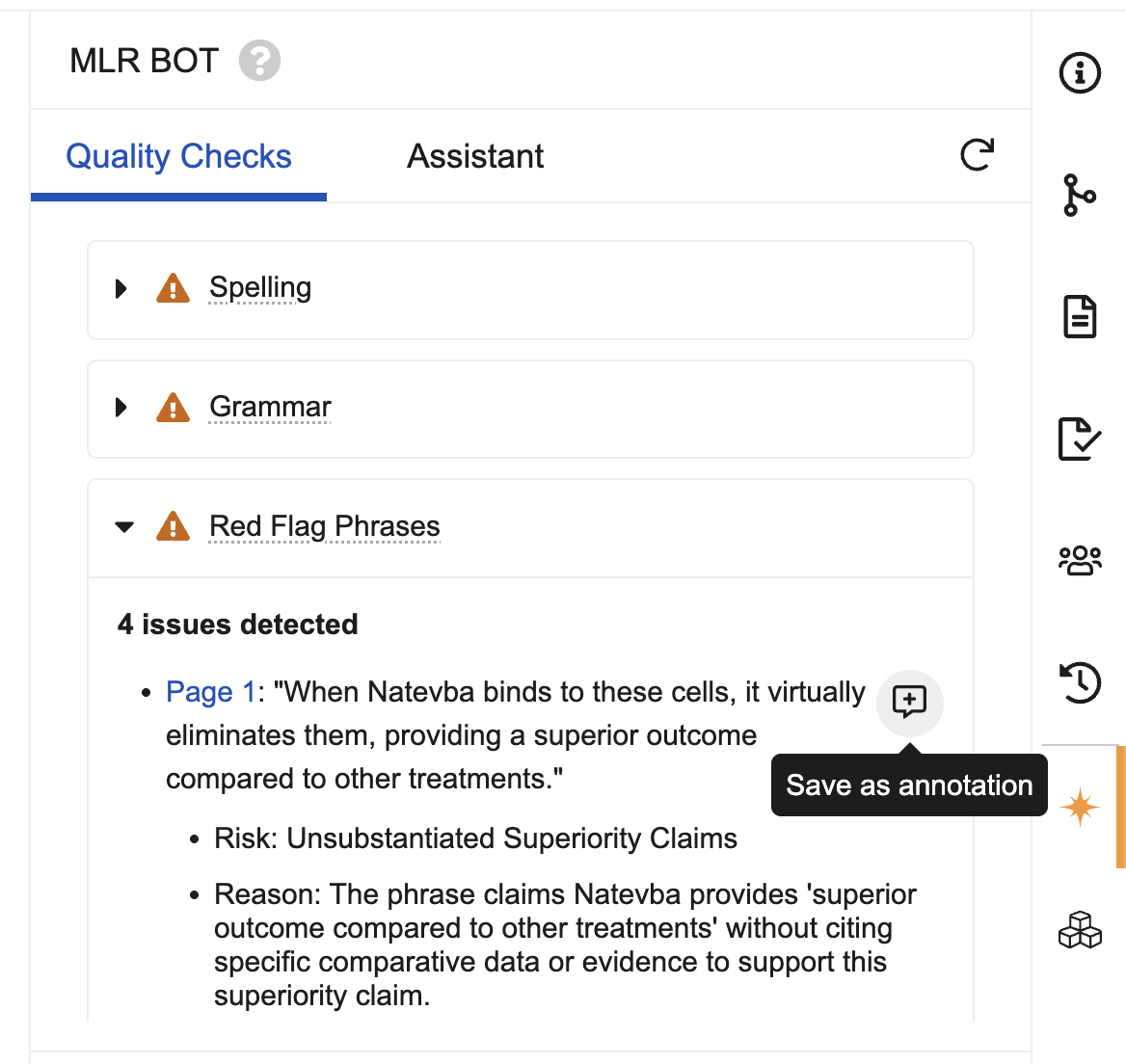
Task: Open the history clock icon in sidebar
Action: (1080, 682)
